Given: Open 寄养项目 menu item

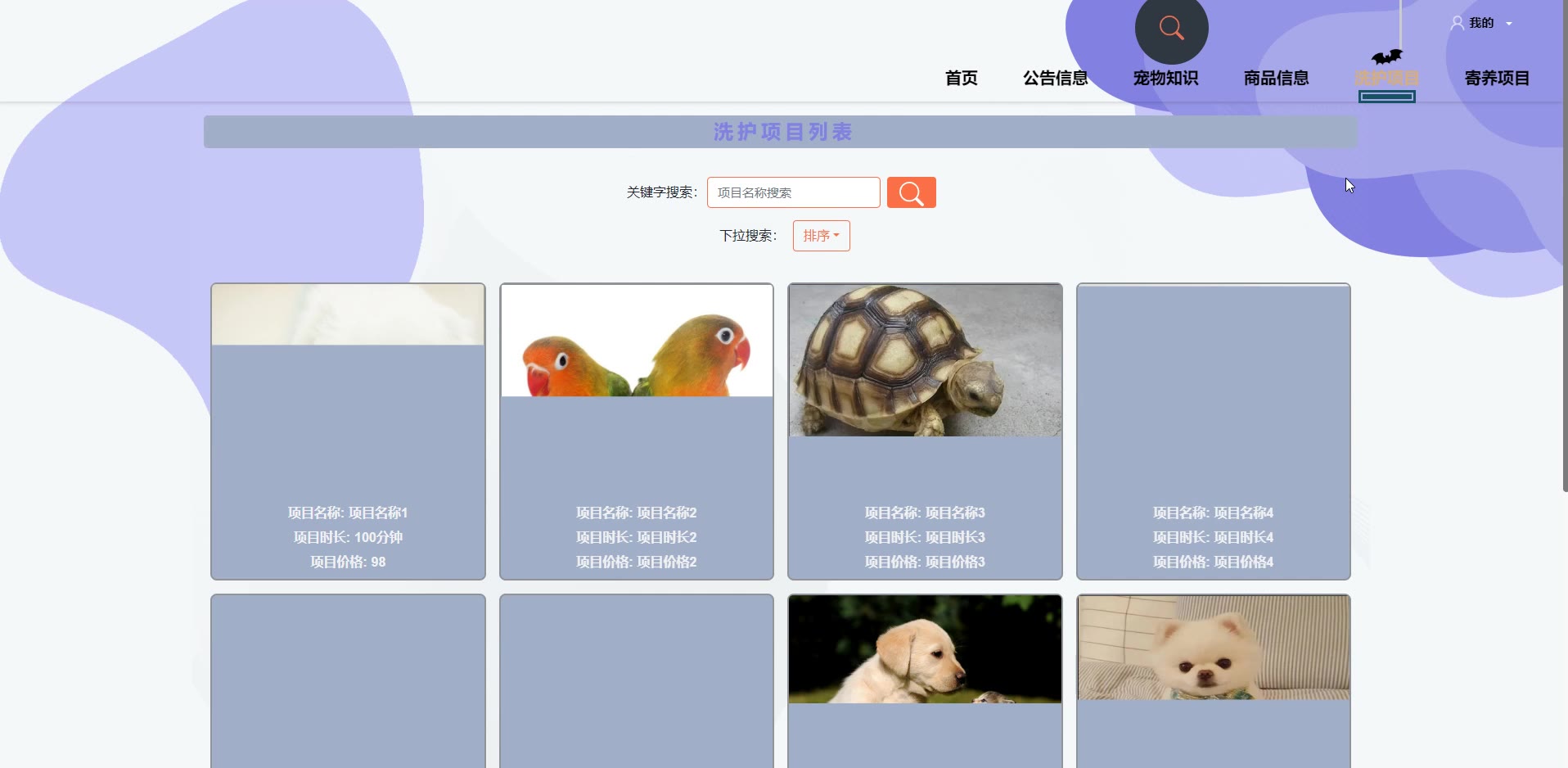Looking at the screenshot, I should tap(1497, 78).
